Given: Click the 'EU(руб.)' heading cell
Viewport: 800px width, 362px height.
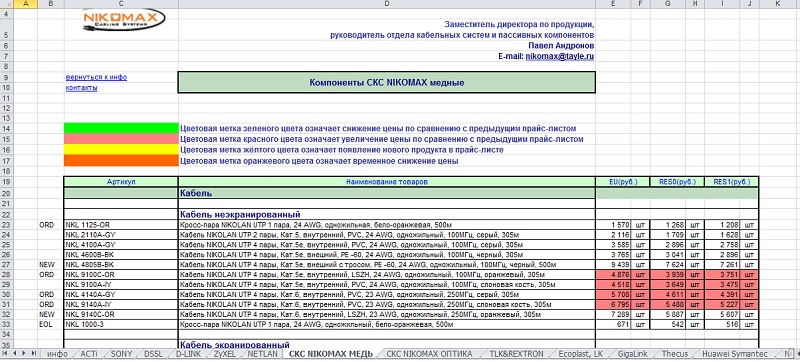Looking at the screenshot, I should tap(623, 182).
